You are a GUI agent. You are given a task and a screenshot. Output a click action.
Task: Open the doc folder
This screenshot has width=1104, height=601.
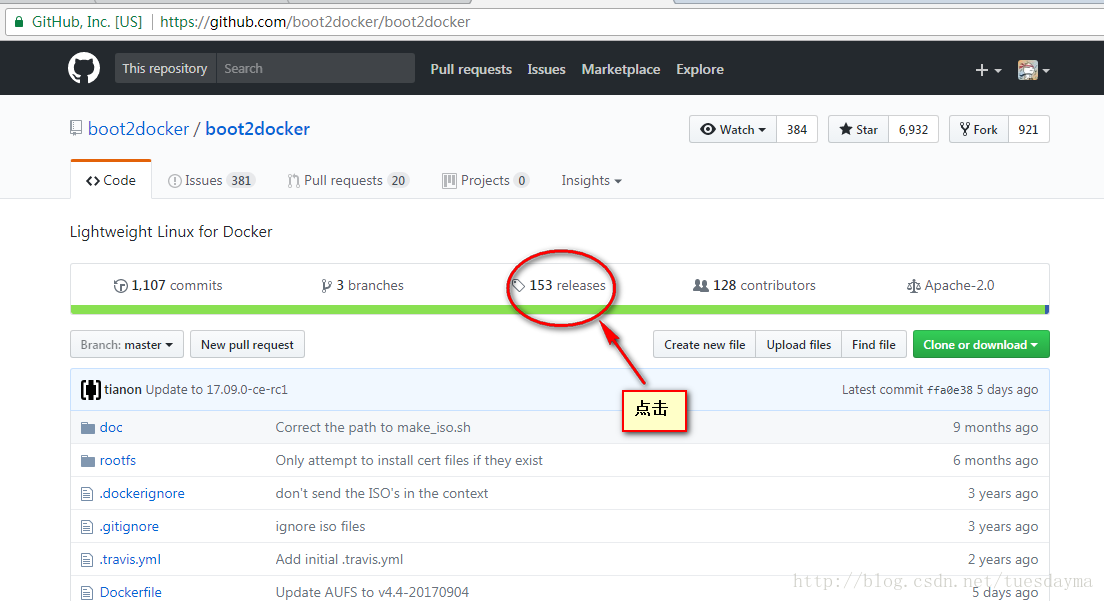coord(111,427)
